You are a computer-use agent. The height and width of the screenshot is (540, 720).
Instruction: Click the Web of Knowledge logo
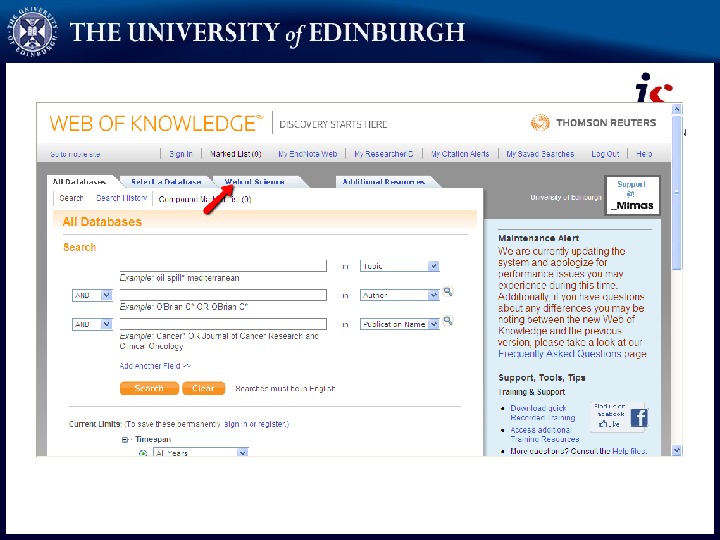(157, 123)
